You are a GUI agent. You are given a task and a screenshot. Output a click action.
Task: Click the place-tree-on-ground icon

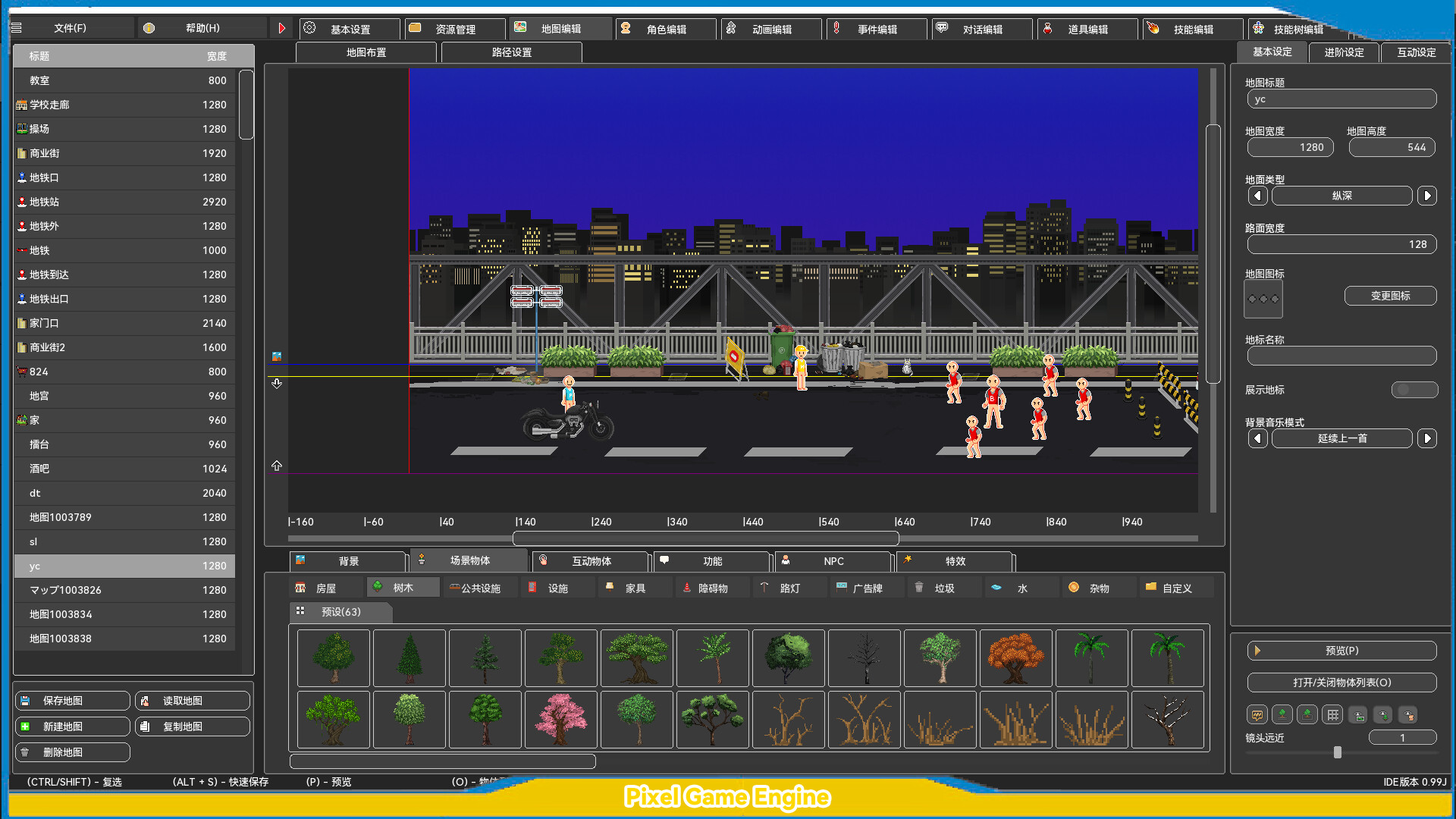click(1282, 714)
